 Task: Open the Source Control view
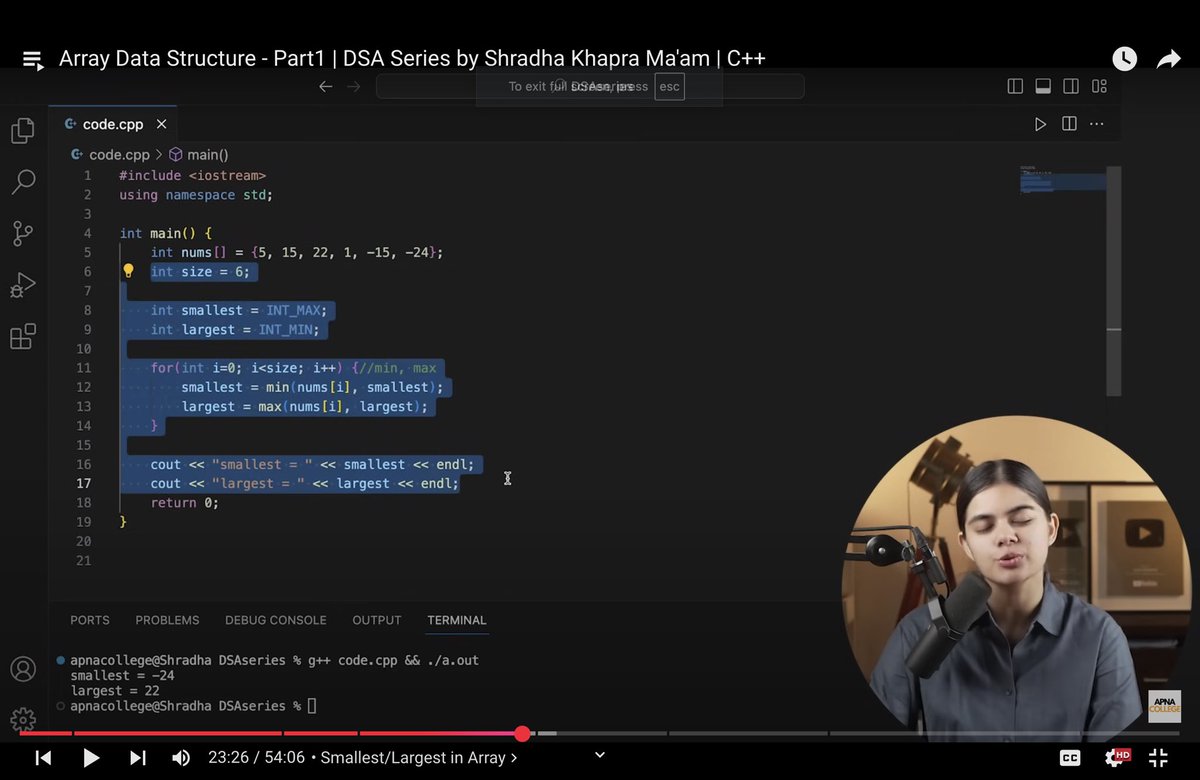coord(23,233)
